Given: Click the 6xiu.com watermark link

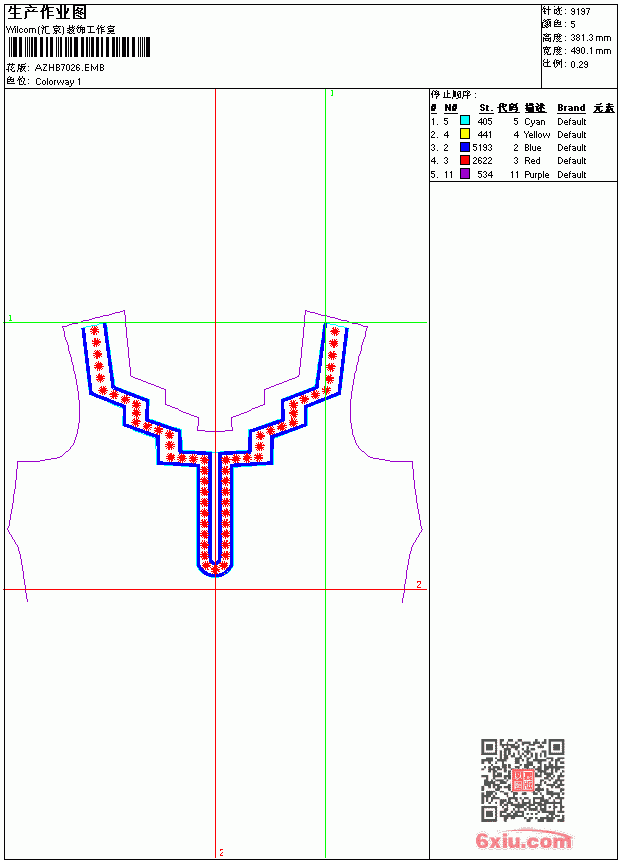Looking at the screenshot, I should click(x=523, y=840).
